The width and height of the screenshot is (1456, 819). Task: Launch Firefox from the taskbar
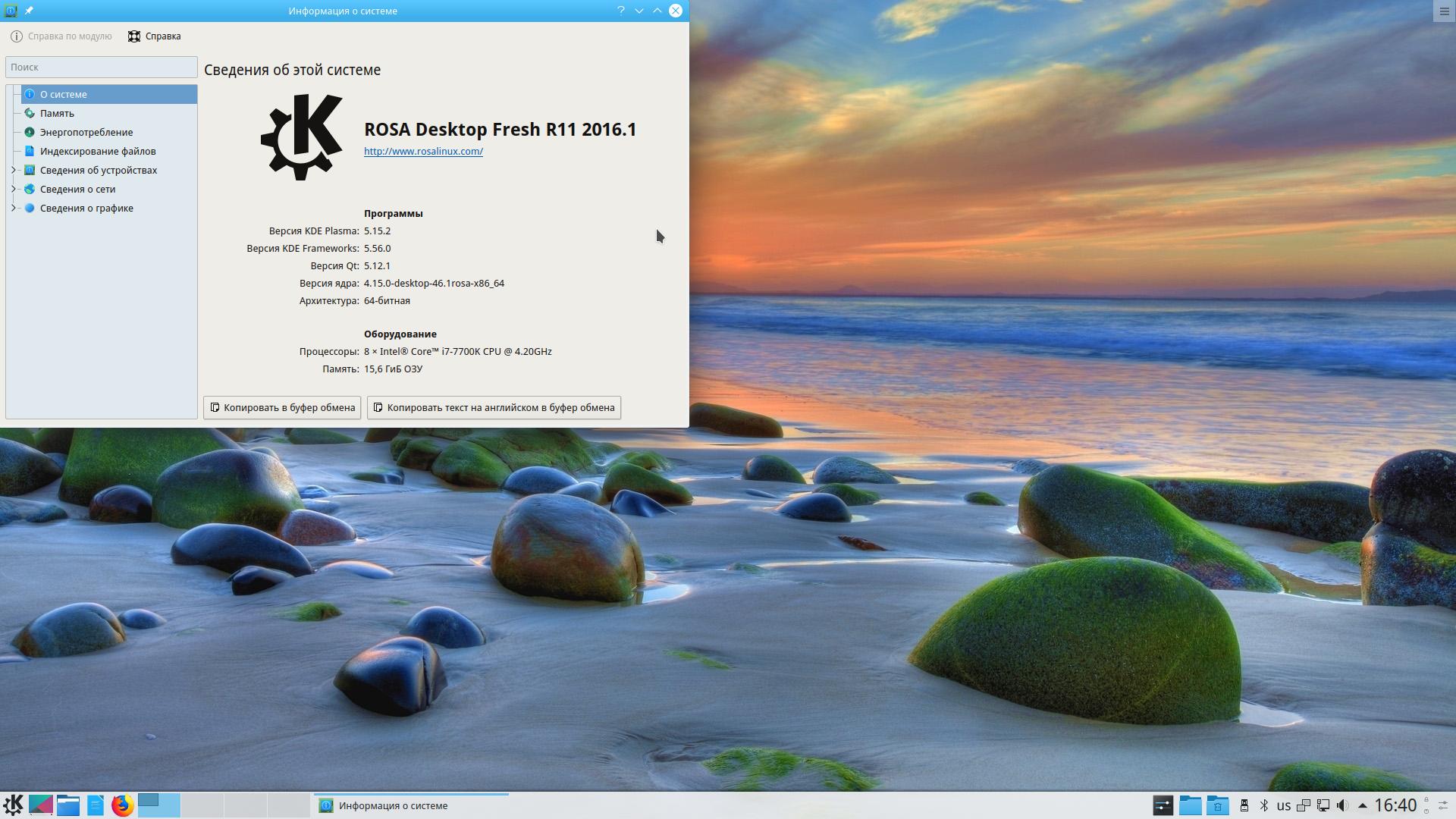point(122,805)
